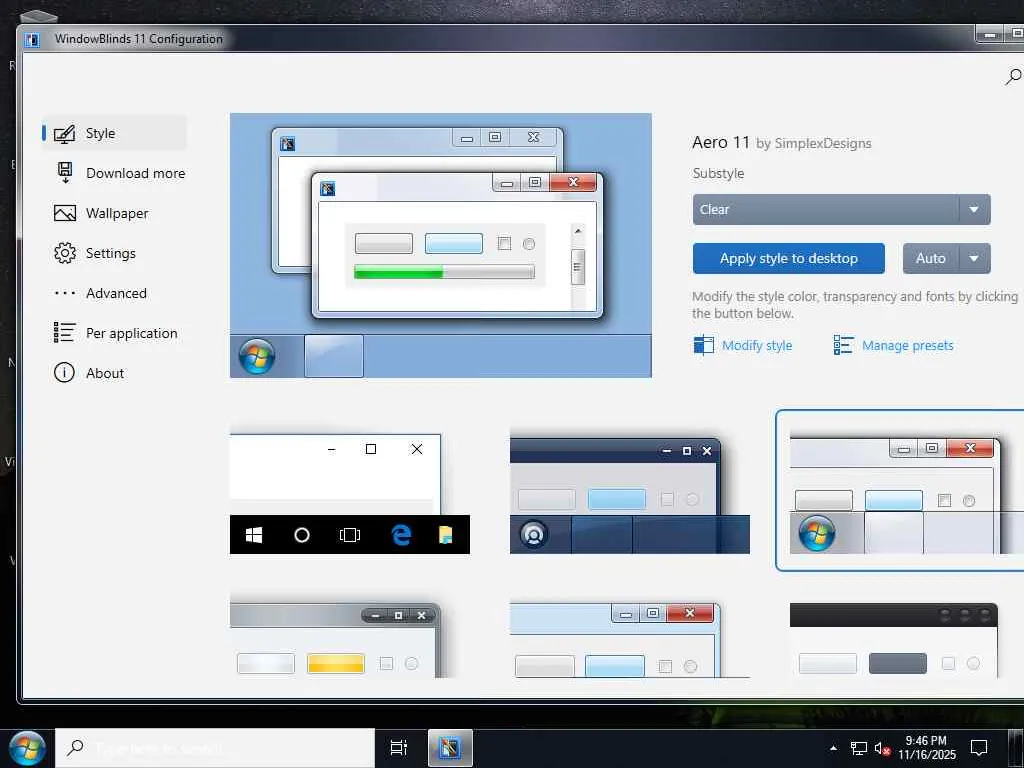Click the Wallpaper picture icon
Viewport: 1024px width, 768px height.
[65, 213]
